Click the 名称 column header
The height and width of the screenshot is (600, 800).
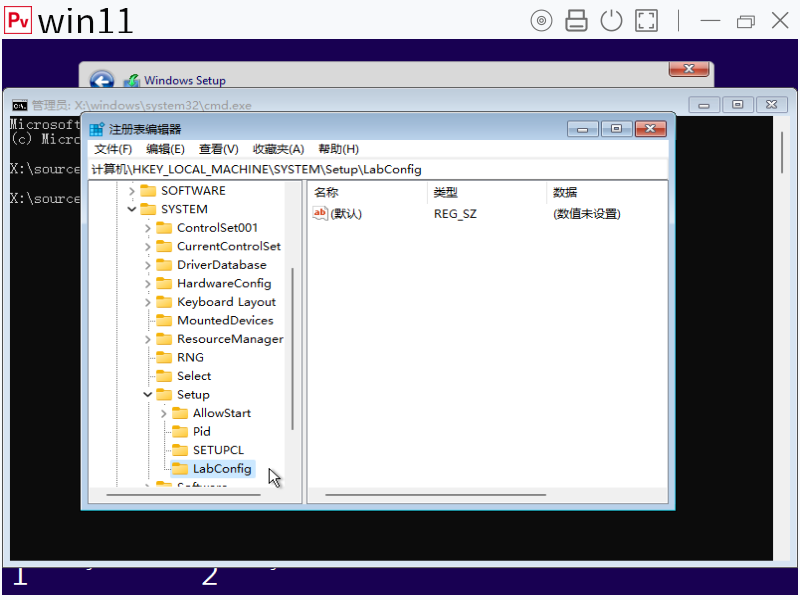369,193
